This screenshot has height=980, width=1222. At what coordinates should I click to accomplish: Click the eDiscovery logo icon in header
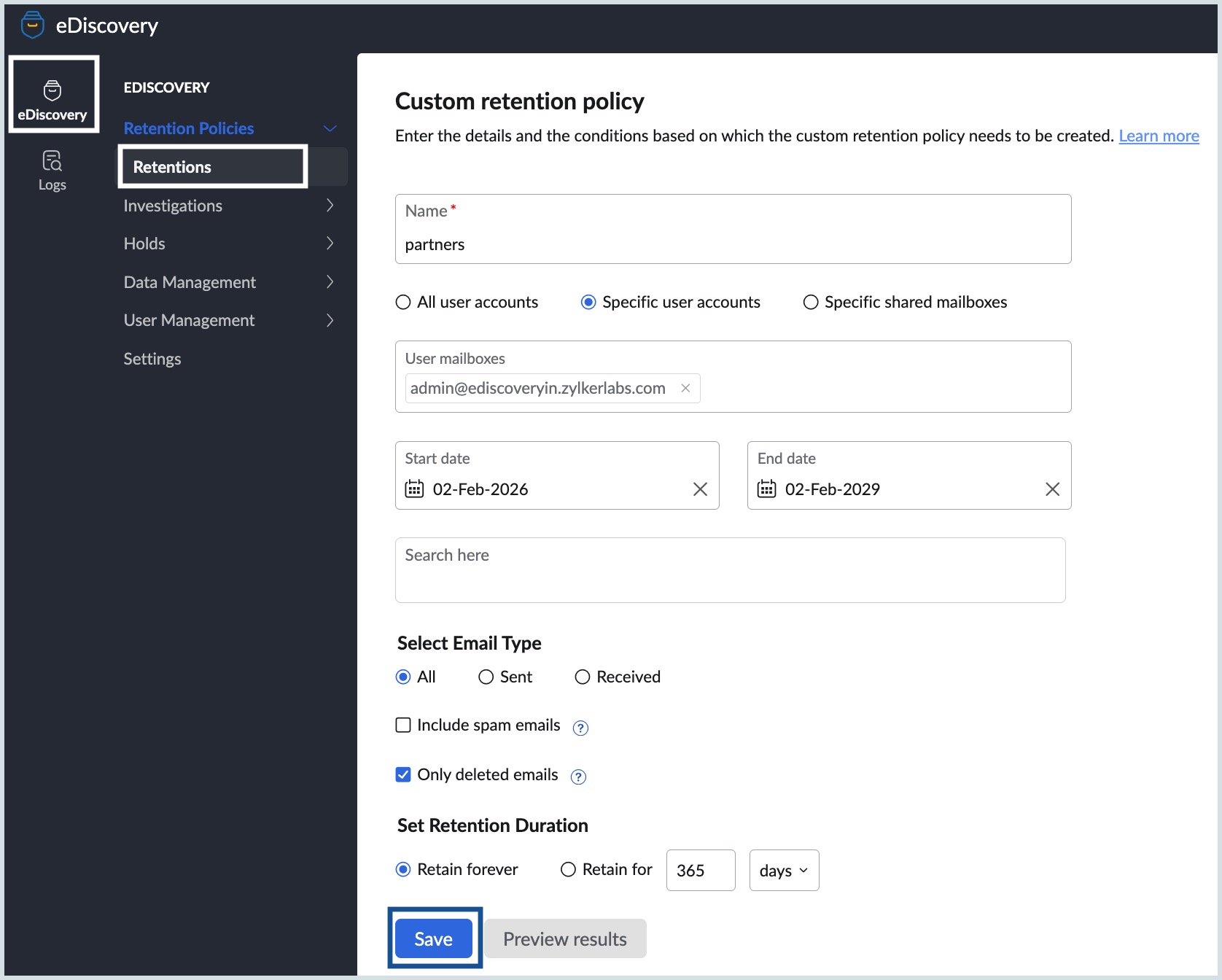[x=32, y=26]
